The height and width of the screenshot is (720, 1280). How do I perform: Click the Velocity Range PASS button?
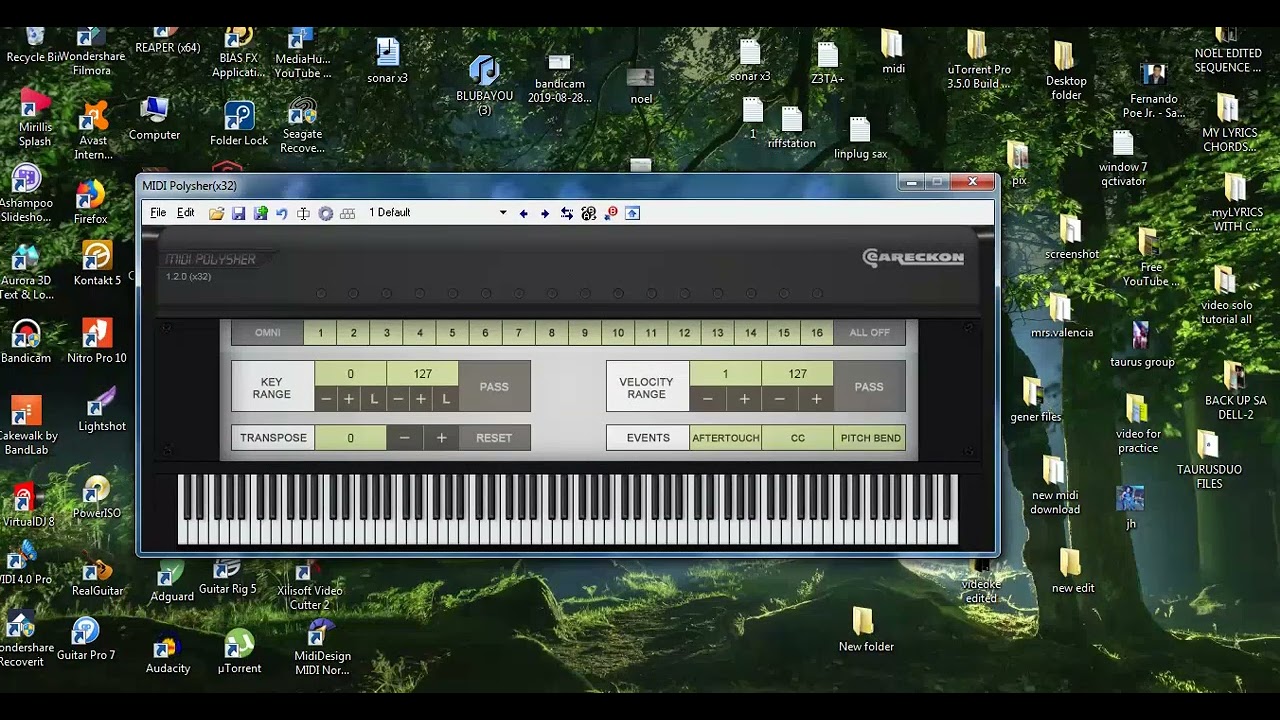[869, 387]
